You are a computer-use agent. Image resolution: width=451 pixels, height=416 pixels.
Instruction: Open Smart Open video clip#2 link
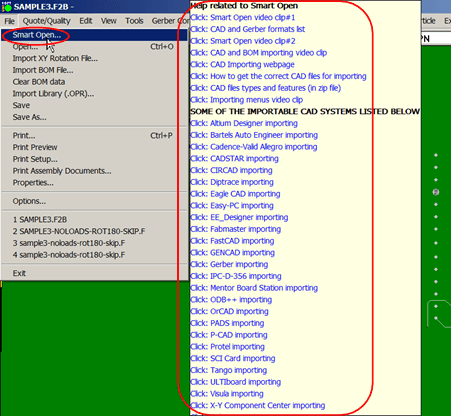(243, 41)
